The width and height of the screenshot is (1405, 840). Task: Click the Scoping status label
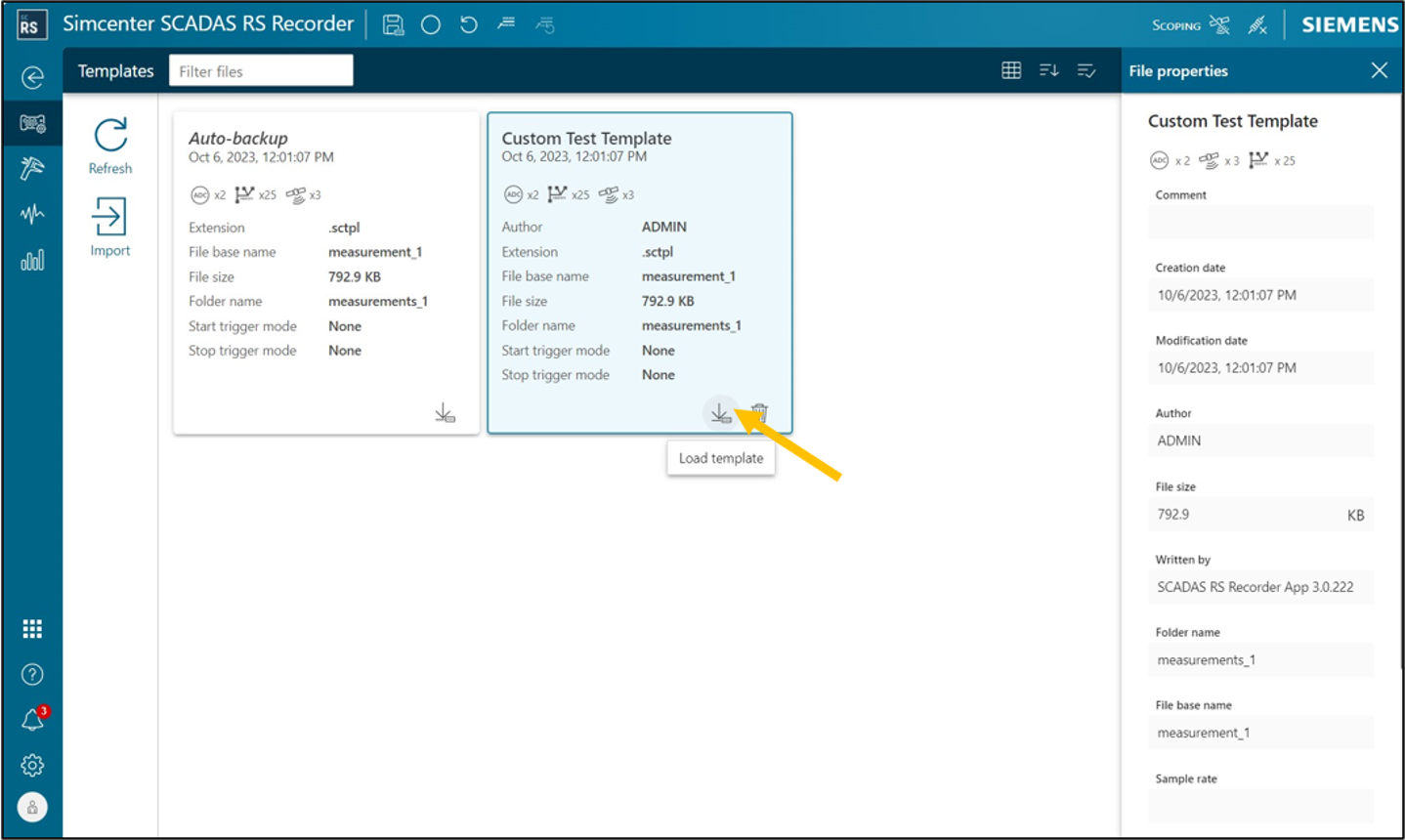tap(1176, 26)
